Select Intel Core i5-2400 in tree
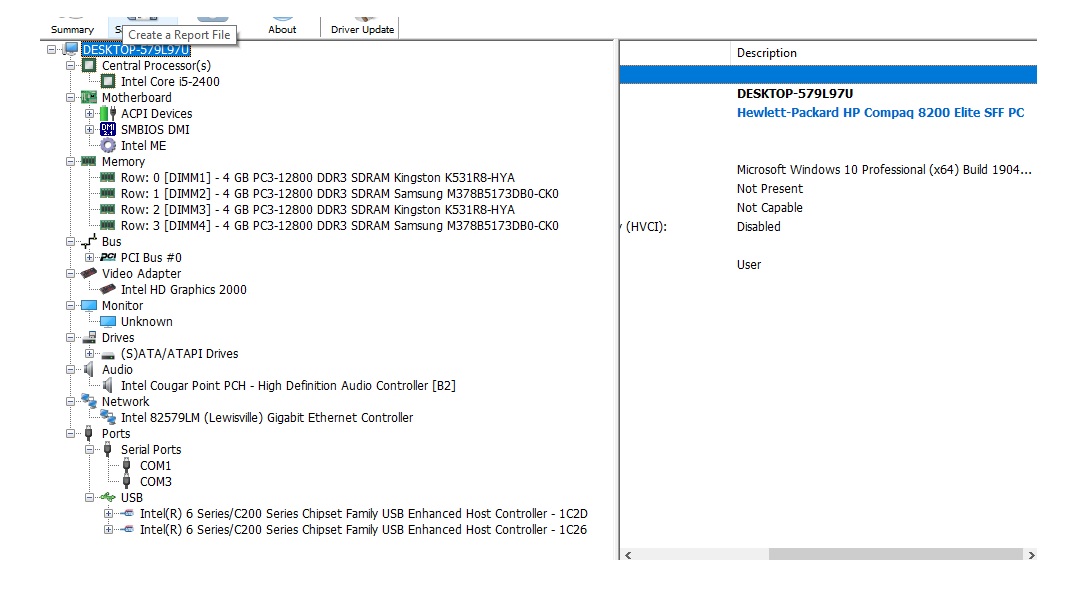Viewport: 1088px width, 615px height. click(170, 82)
